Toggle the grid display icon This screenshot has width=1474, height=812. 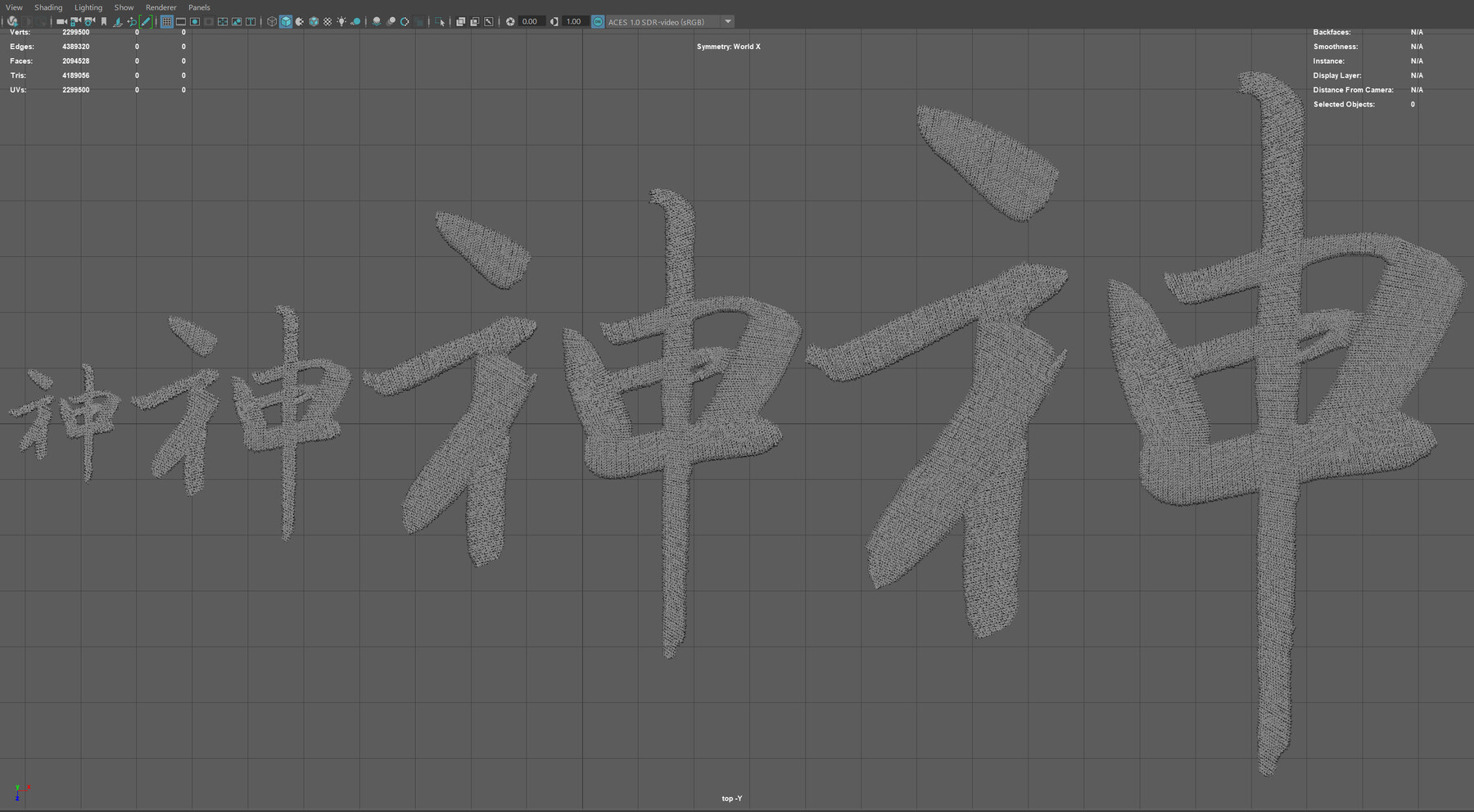tap(165, 21)
